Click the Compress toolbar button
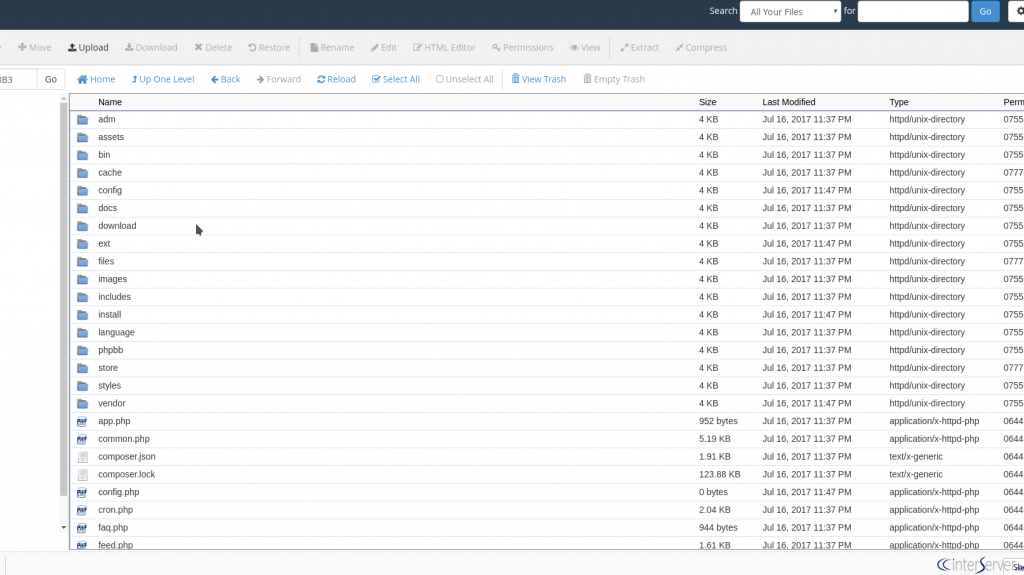 701,47
